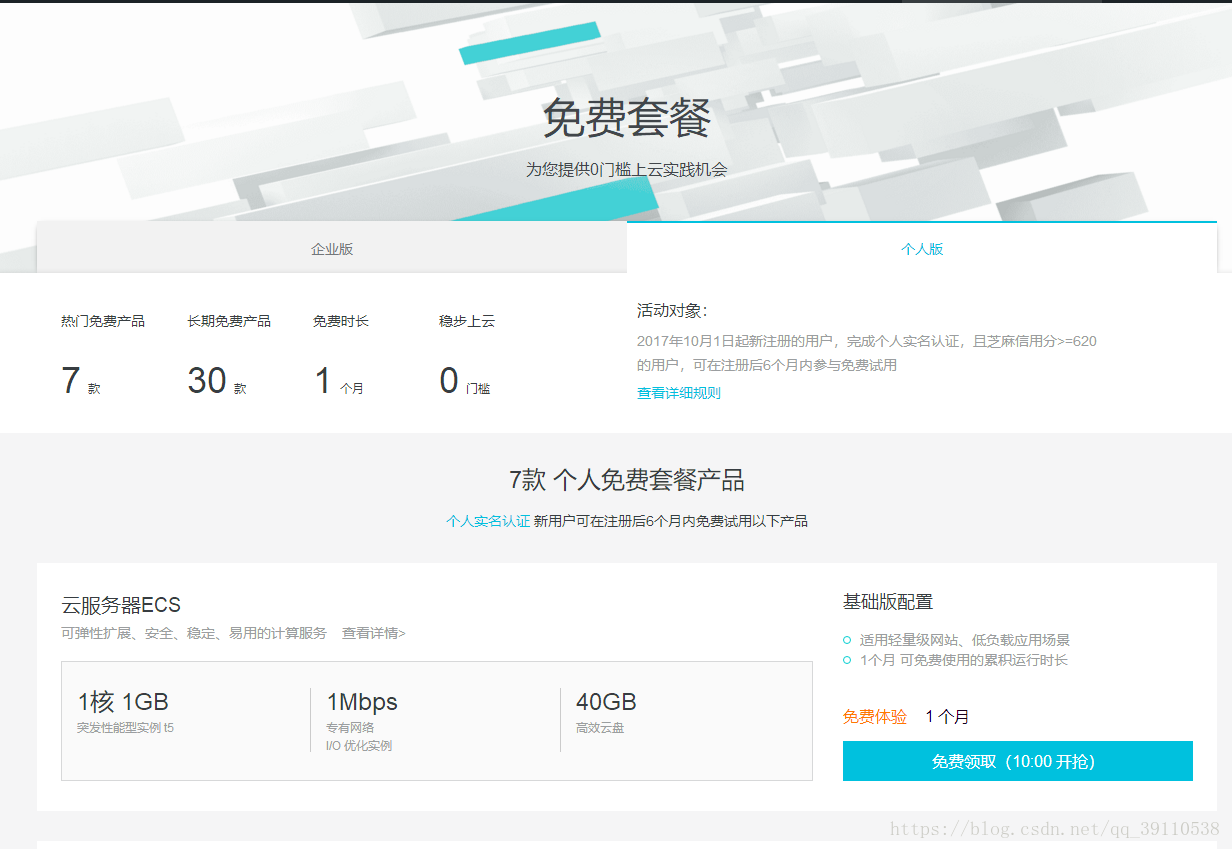The height and width of the screenshot is (849, 1232).
Task: Click the 活动对象 heading
Action: tap(672, 311)
